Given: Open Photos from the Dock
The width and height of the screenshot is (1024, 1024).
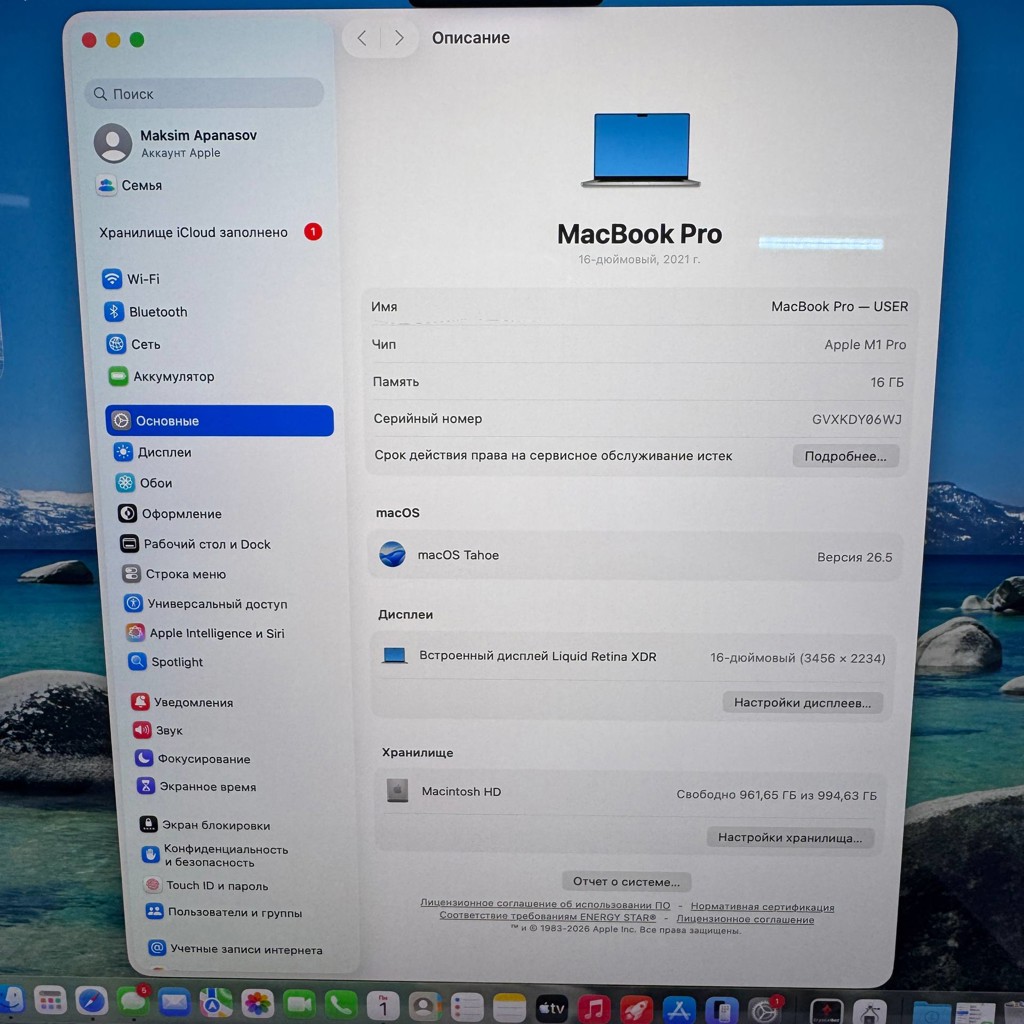Looking at the screenshot, I should click(257, 1004).
